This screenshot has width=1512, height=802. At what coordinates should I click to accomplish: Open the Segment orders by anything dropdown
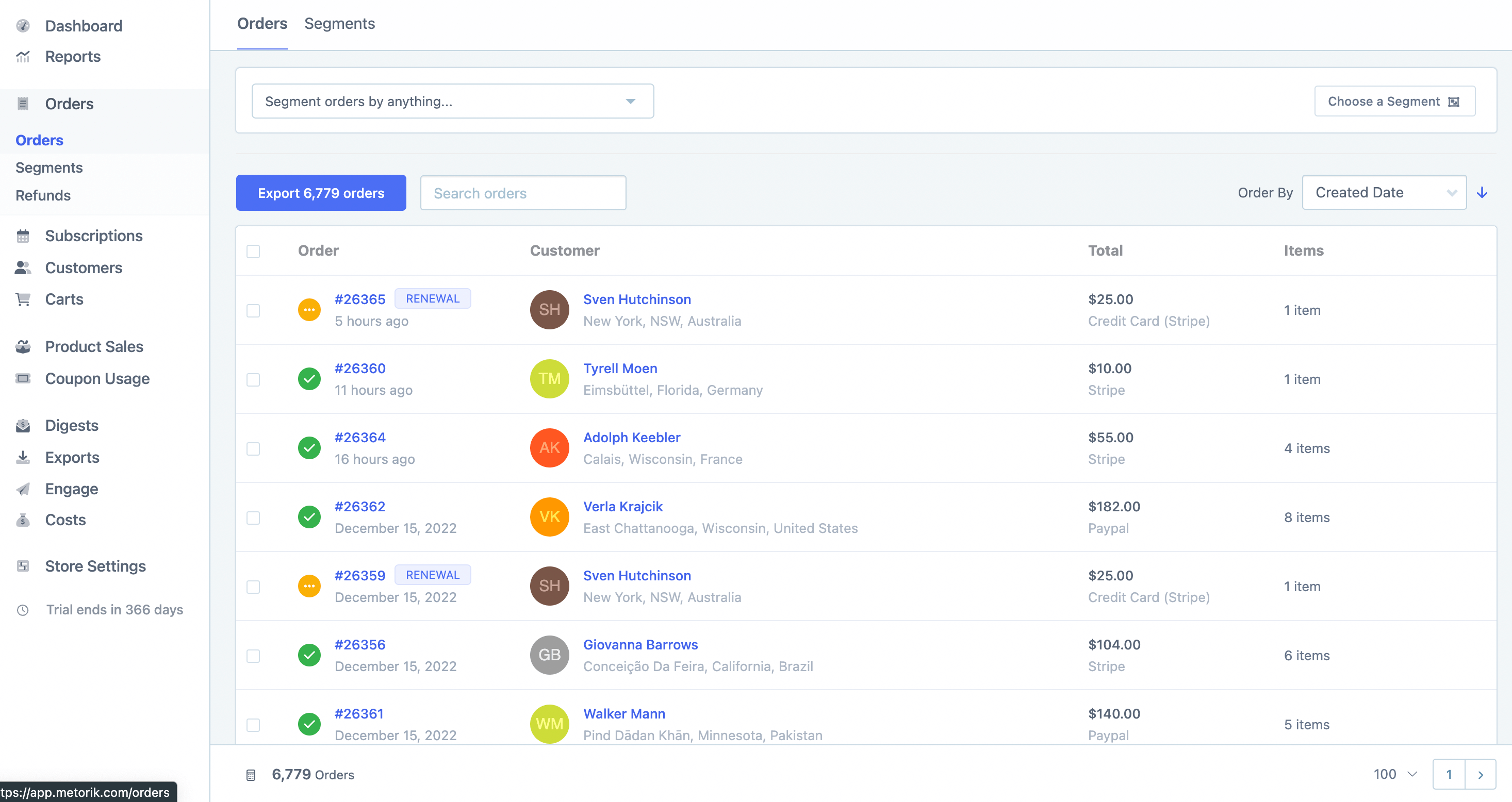[x=452, y=101]
